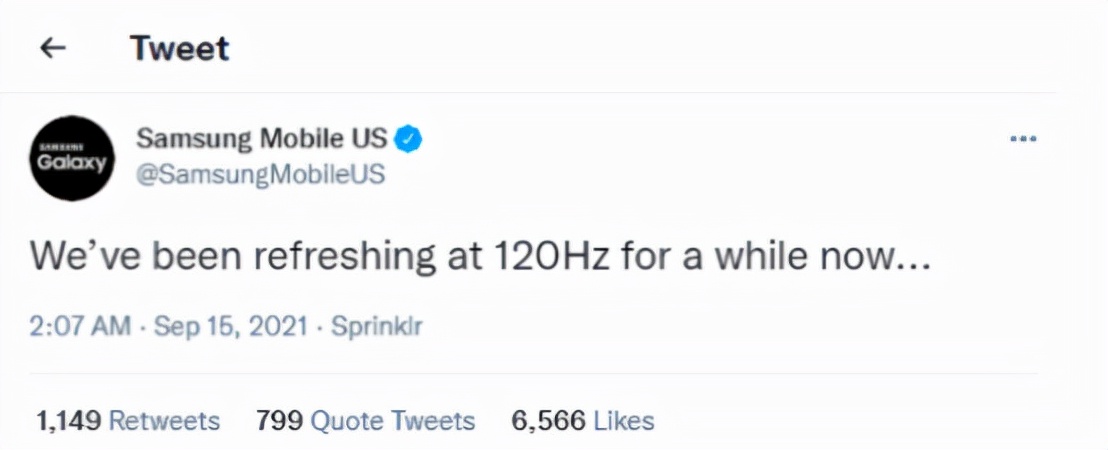Image resolution: width=1108 pixels, height=450 pixels.
Task: Visit the @SamsungMobileUS handle
Action: point(260,174)
